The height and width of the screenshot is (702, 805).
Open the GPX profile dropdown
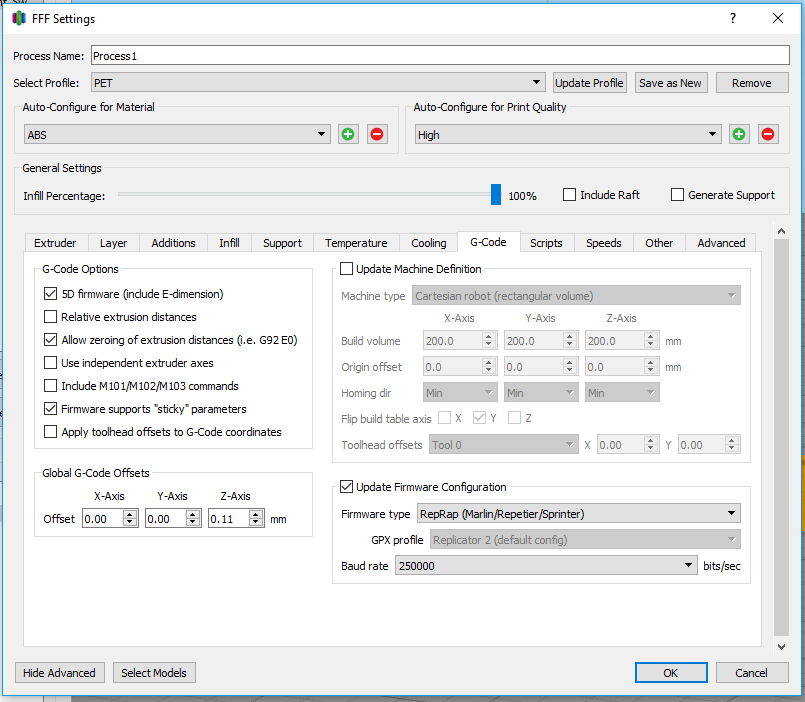pos(585,540)
